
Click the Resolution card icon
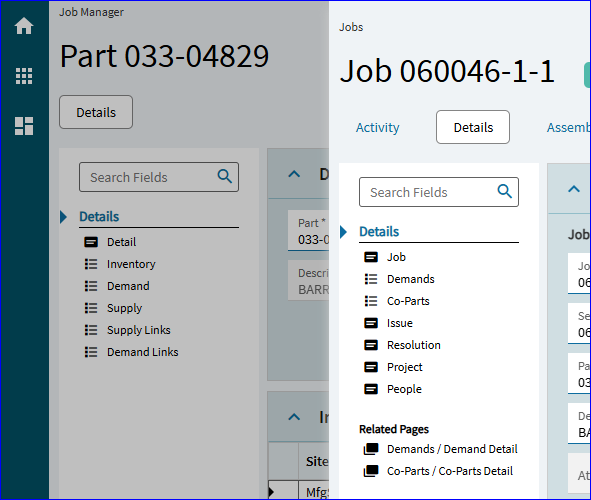[371, 345]
